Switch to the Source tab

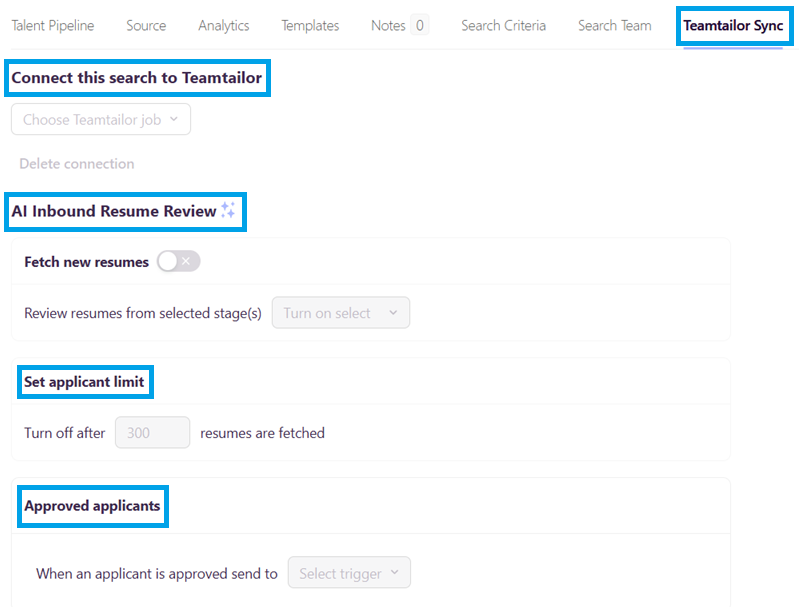(x=146, y=25)
